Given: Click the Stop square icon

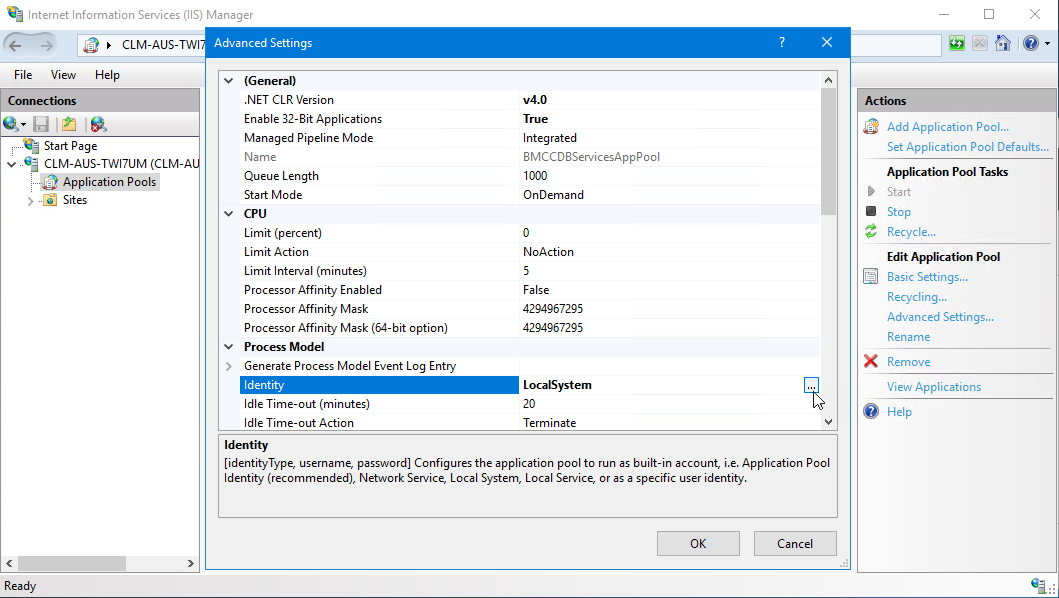Looking at the screenshot, I should (x=871, y=211).
